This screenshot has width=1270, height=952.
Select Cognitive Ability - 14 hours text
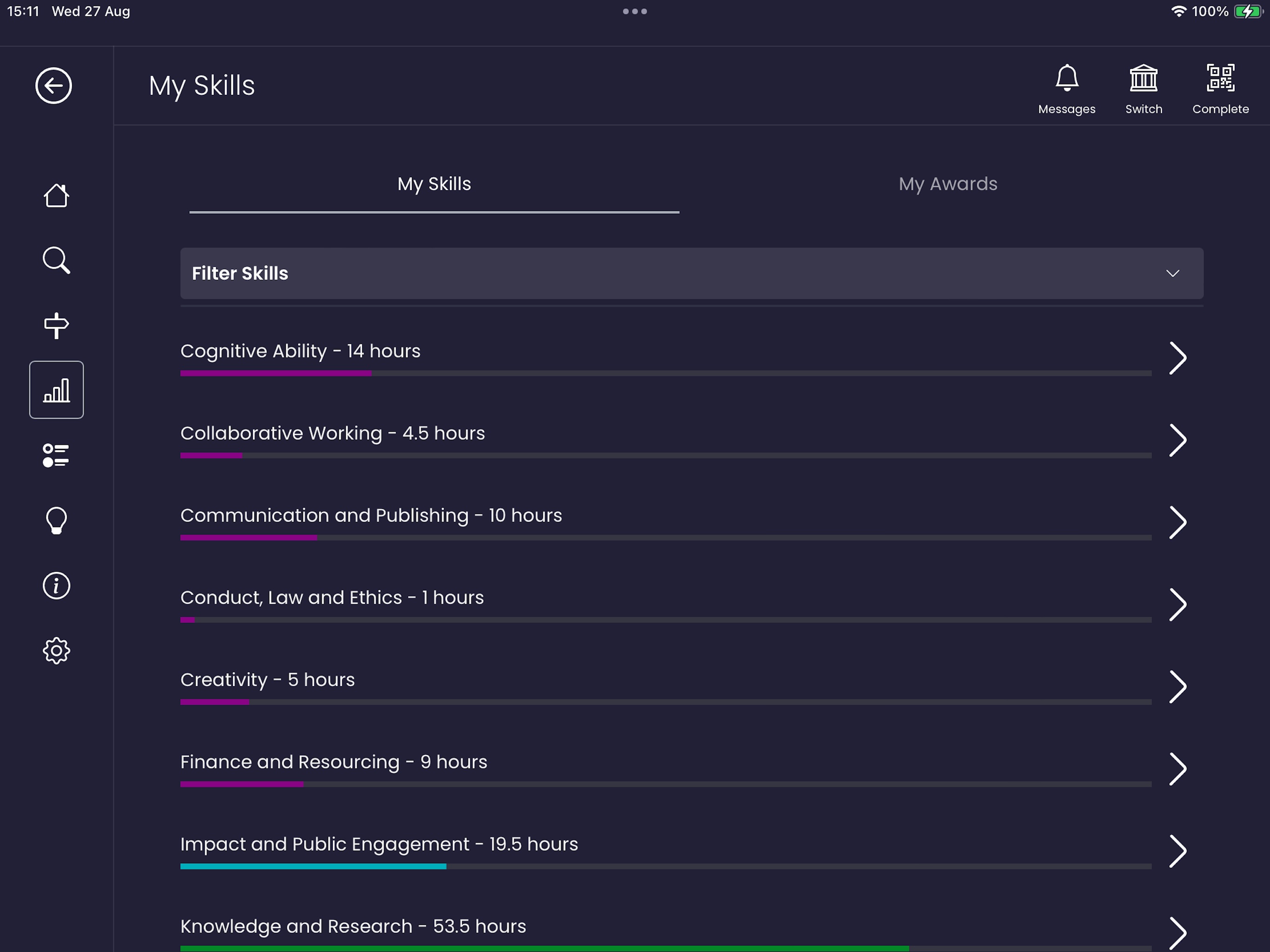[x=300, y=351]
